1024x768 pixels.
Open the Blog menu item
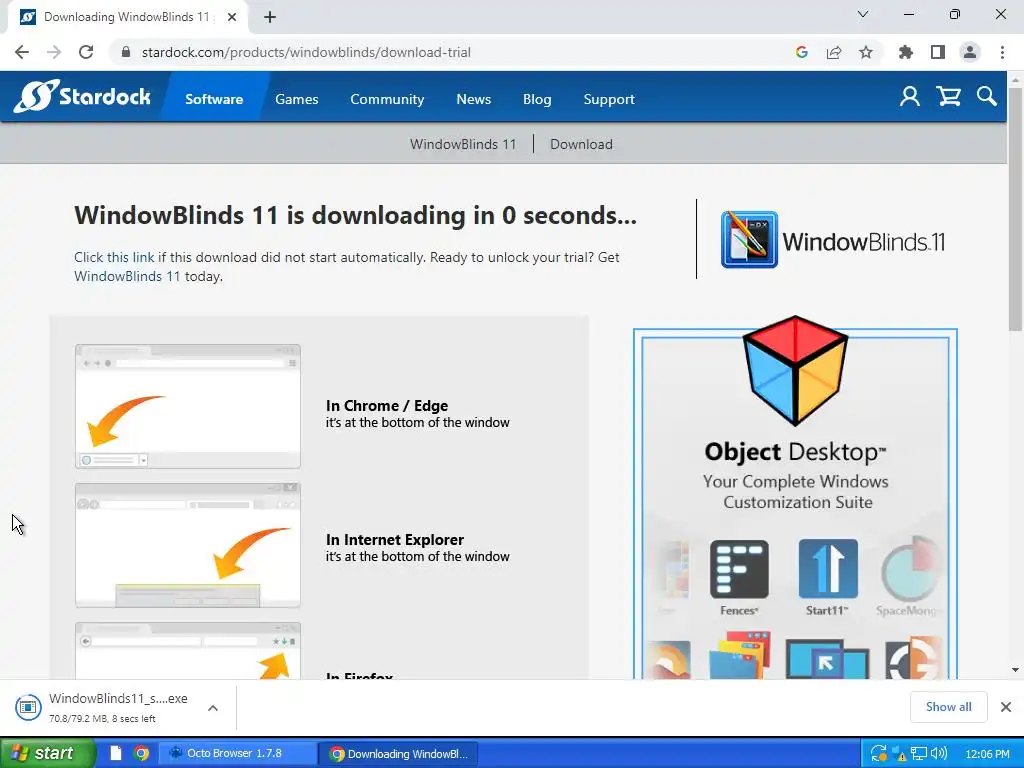[537, 99]
